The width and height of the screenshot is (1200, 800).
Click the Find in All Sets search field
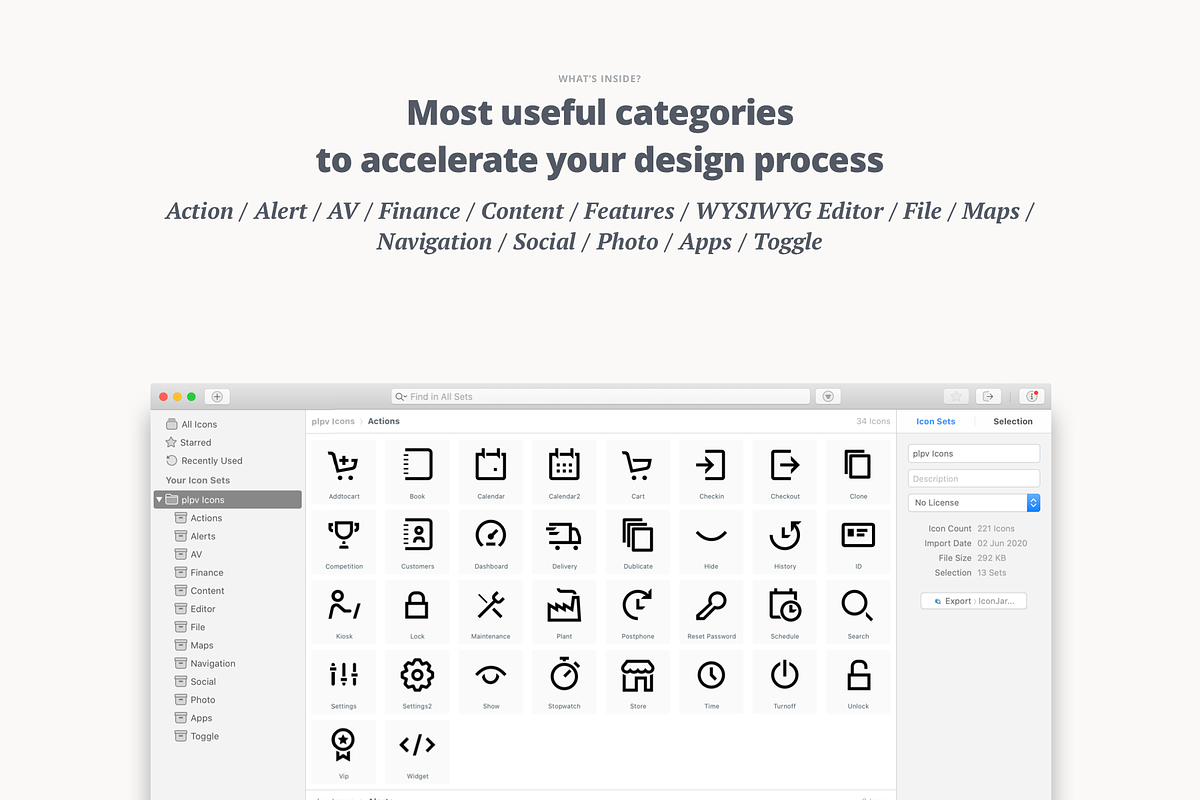coord(600,396)
